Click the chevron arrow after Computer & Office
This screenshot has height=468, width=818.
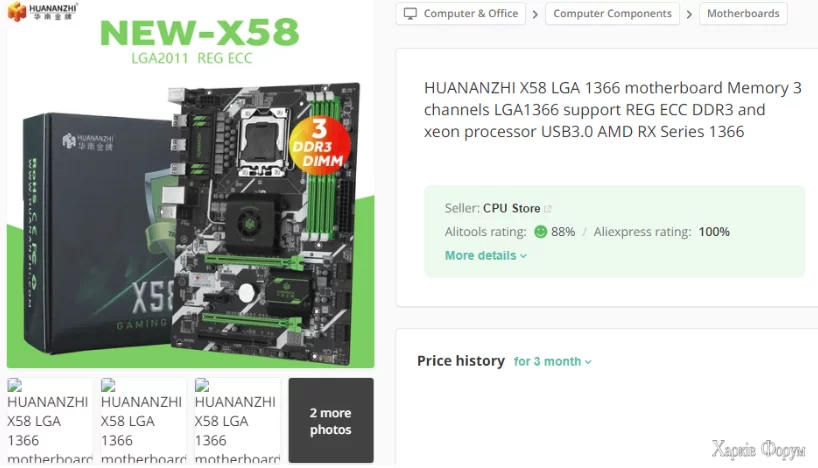(535, 14)
